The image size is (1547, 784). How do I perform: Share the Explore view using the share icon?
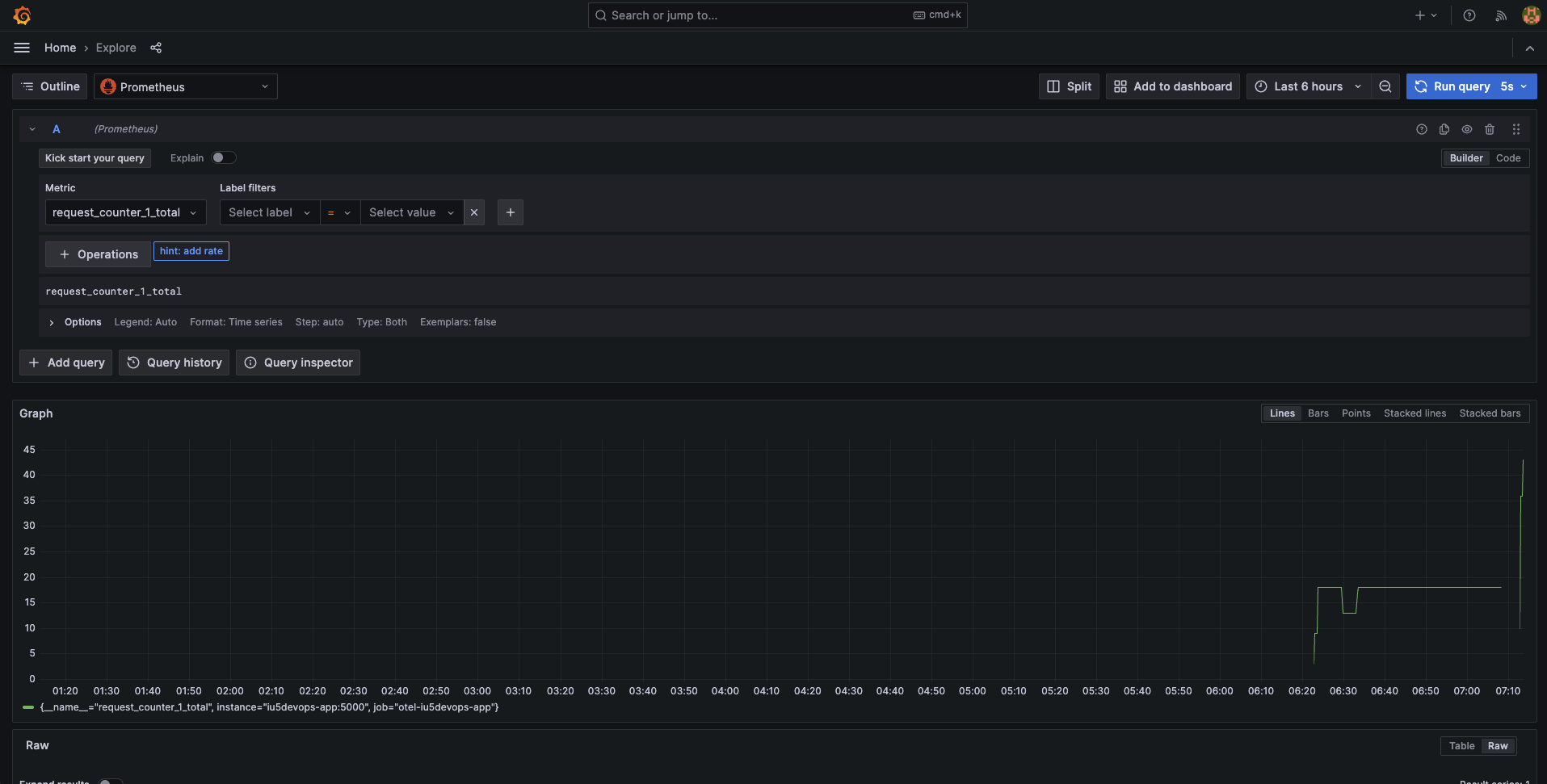point(156,48)
